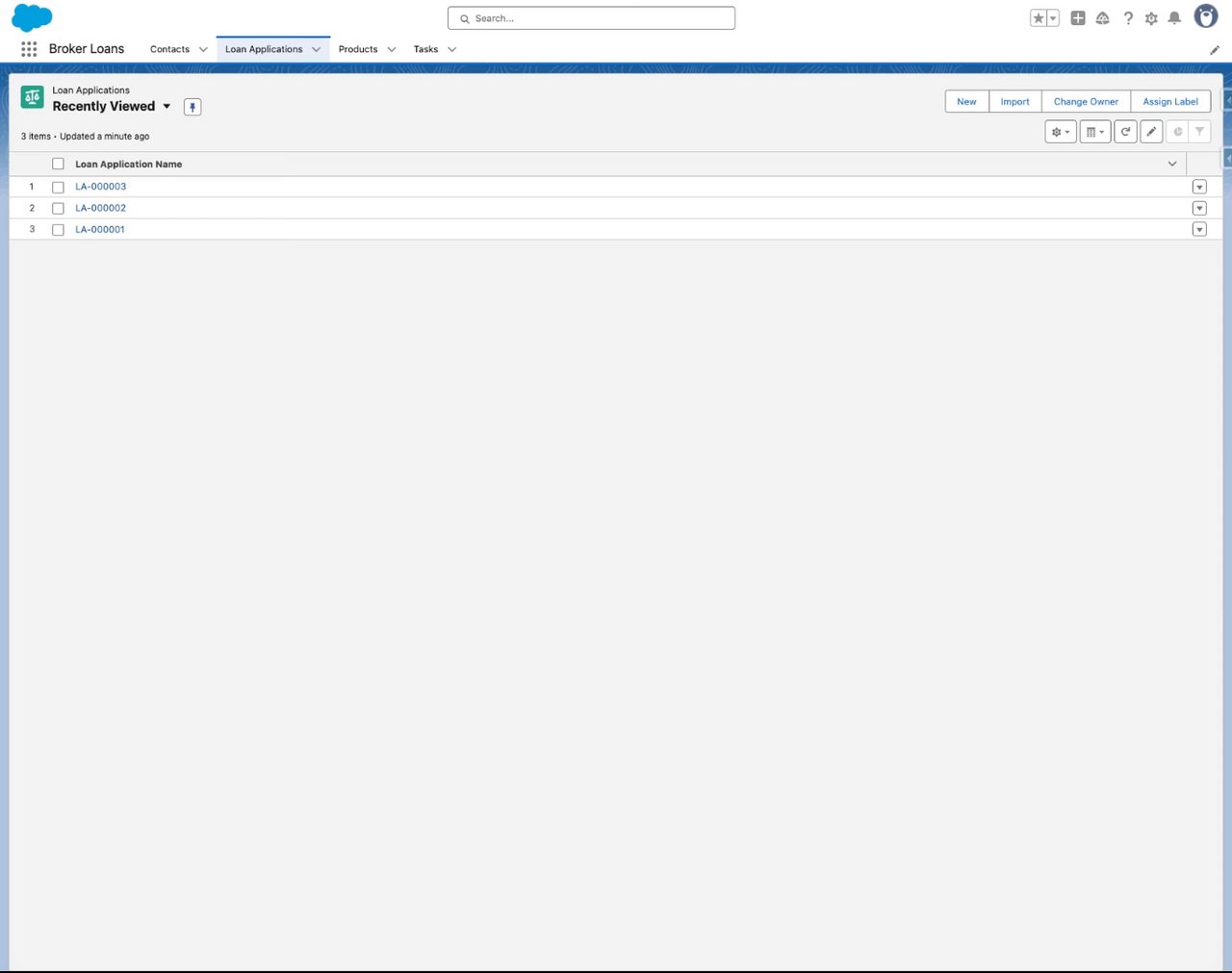Viewport: 1232px width, 973px height.
Task: Open the favorites list dropdown arrow
Action: 1053,18
